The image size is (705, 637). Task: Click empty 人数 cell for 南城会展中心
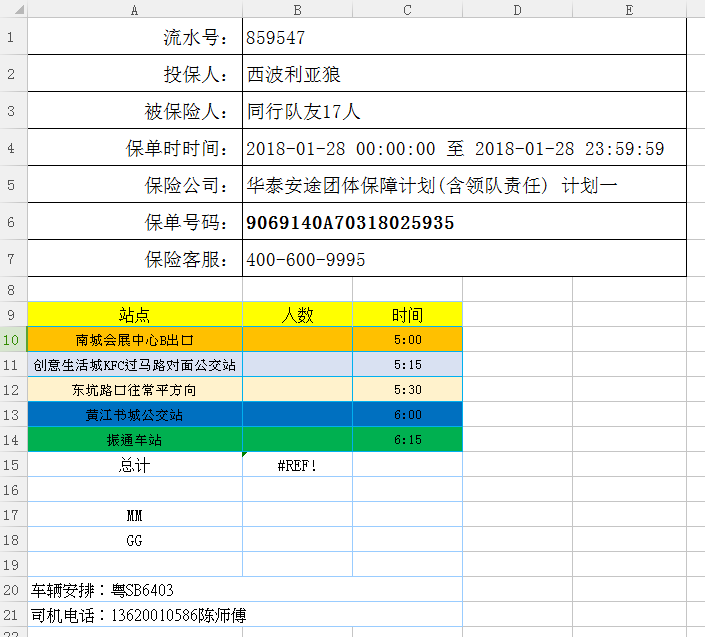pyautogui.click(x=297, y=339)
